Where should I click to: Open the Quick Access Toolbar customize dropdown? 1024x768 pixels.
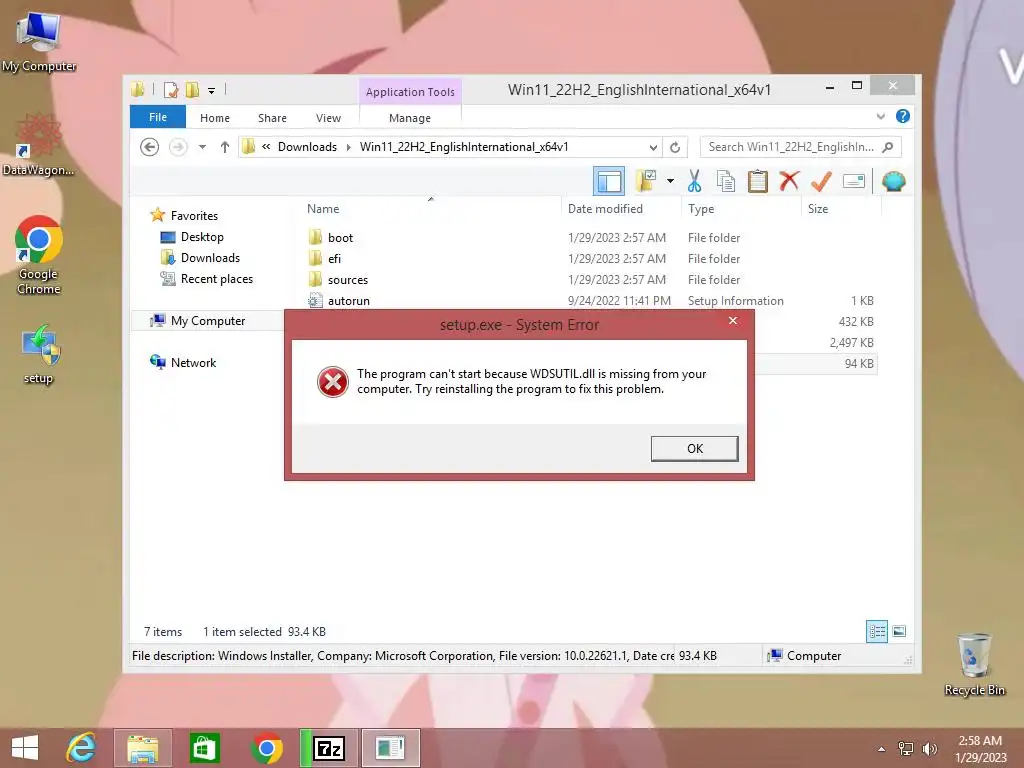click(211, 90)
